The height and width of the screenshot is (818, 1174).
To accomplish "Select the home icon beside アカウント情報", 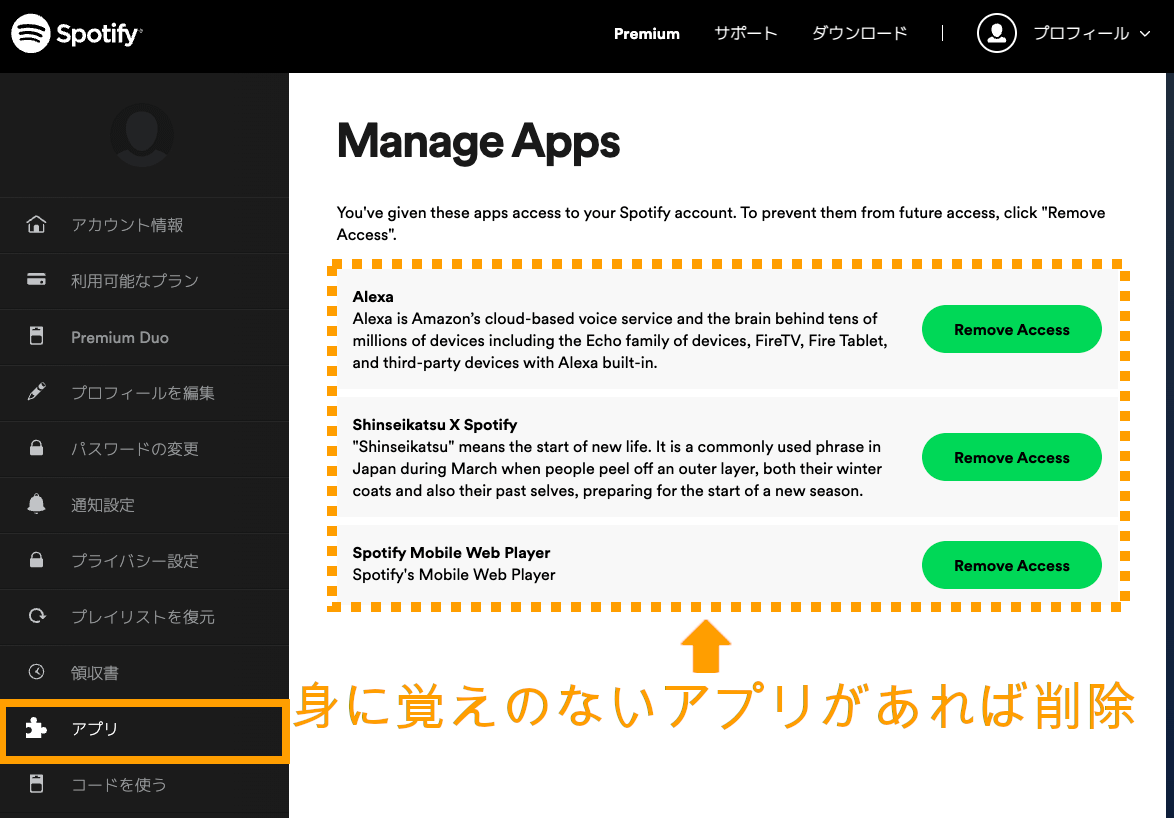I will [x=38, y=225].
